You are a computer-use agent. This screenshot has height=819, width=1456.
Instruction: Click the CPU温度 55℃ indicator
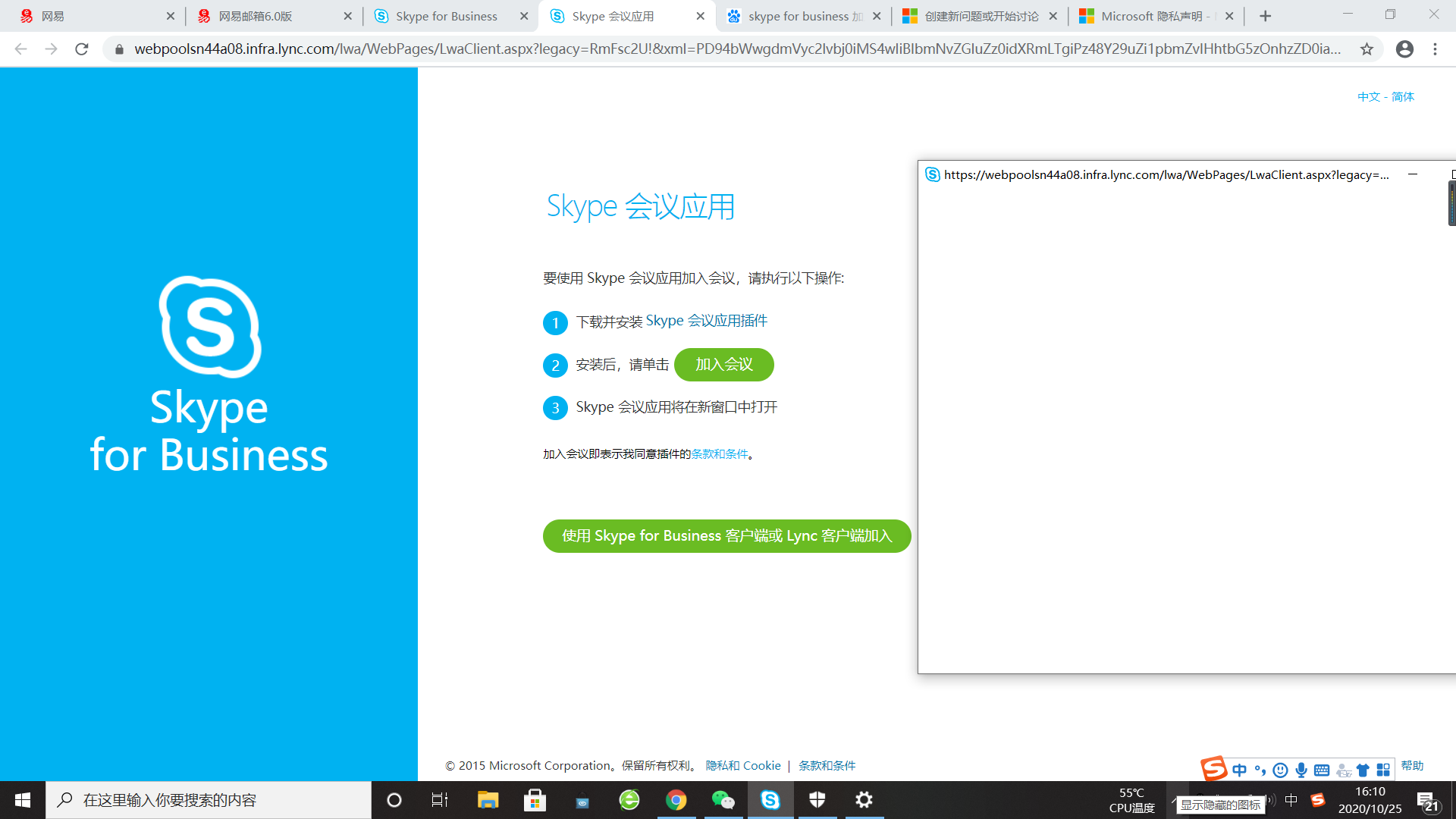(1131, 800)
